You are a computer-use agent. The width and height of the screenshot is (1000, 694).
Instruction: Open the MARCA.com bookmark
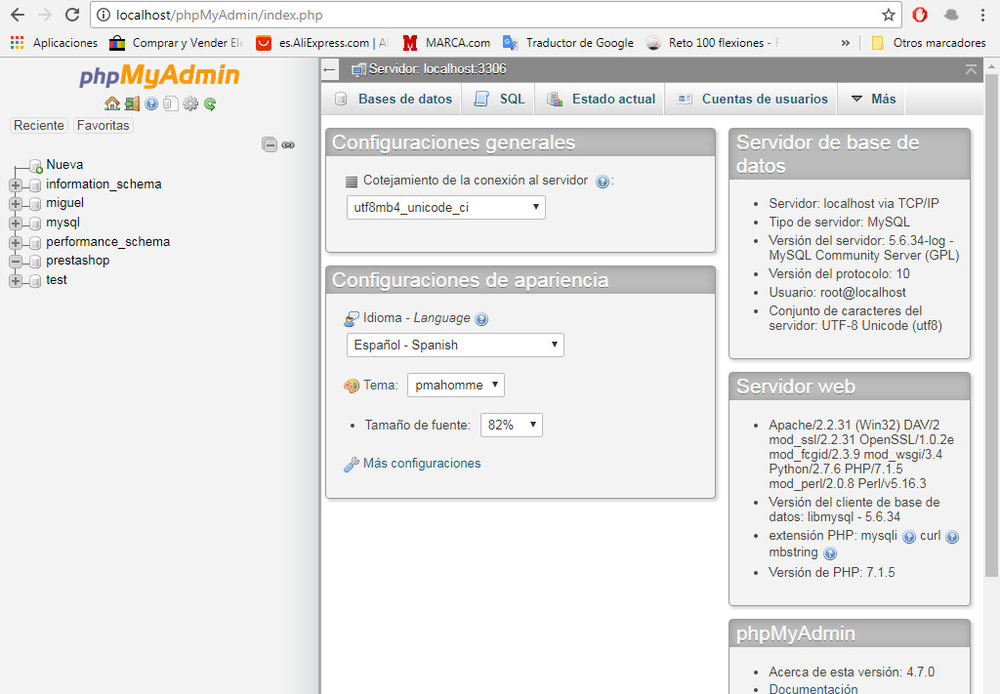(446, 43)
